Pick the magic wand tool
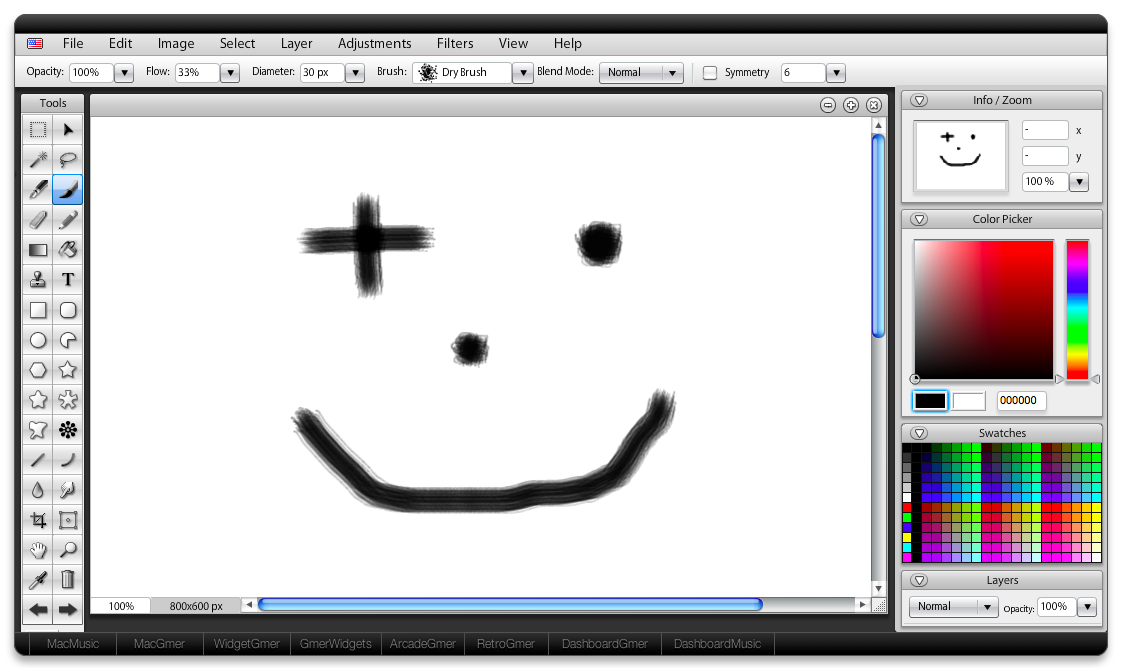Viewport: 1124px width, 671px height. pos(38,159)
